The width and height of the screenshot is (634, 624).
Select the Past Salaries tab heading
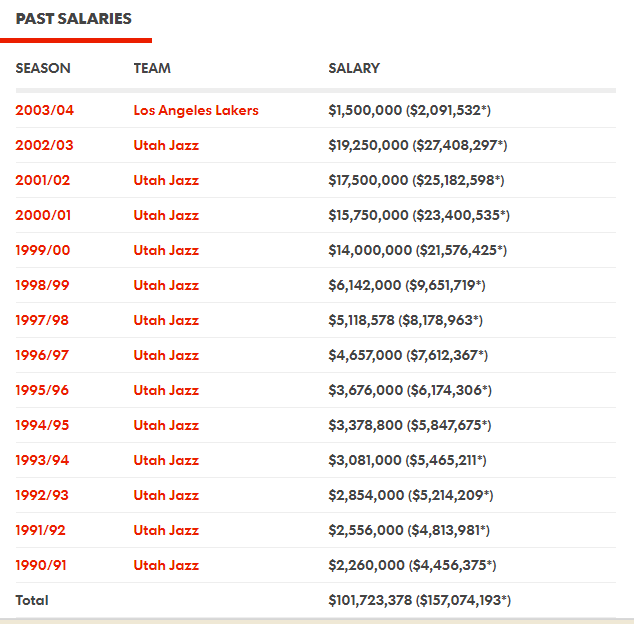pyautogui.click(x=74, y=19)
